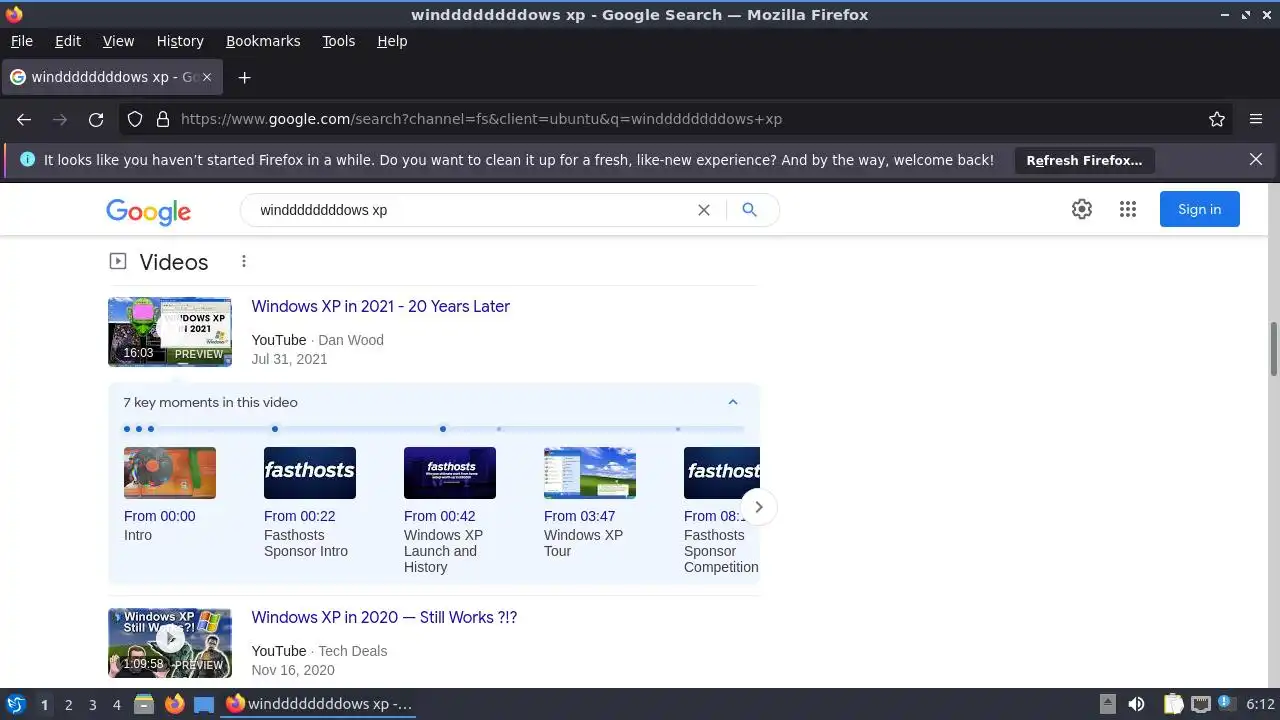The image size is (1280, 720).
Task: Click the forward navigation arrow
Action: [60, 119]
